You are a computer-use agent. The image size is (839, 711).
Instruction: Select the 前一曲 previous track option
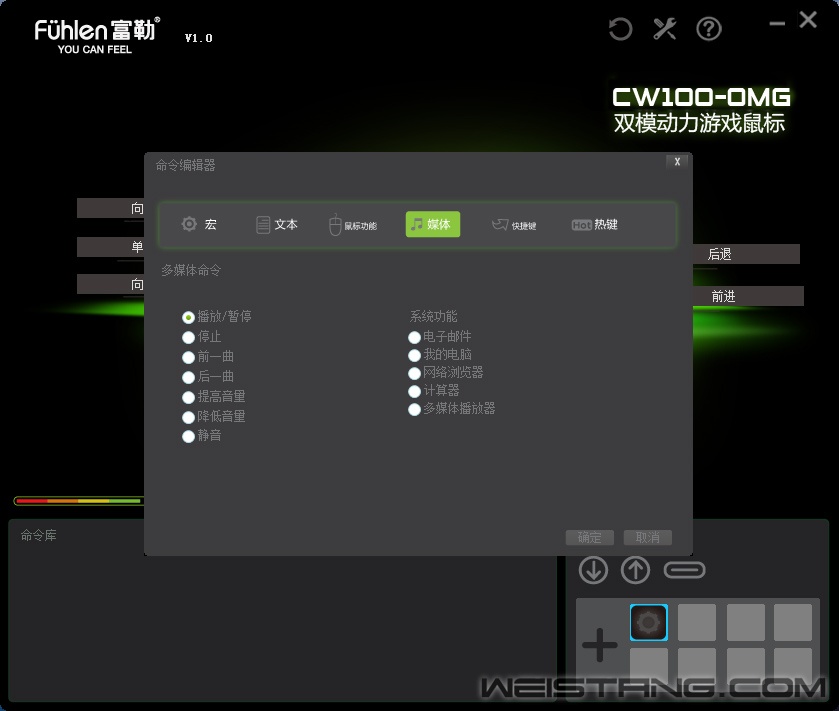pos(188,357)
